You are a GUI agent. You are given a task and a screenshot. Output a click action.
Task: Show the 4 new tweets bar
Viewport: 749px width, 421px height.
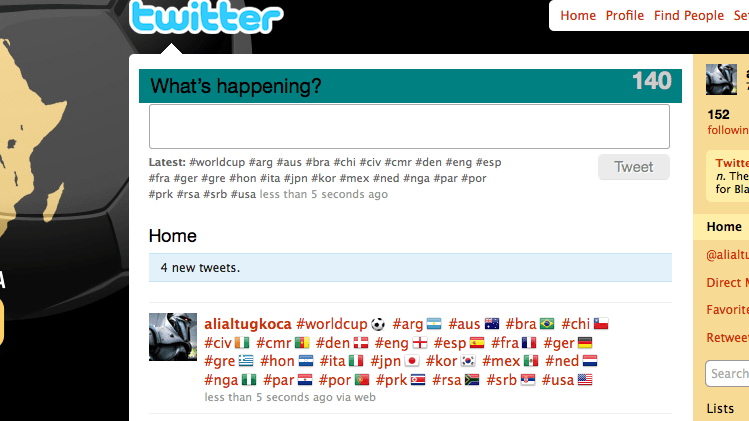pyautogui.click(x=410, y=268)
